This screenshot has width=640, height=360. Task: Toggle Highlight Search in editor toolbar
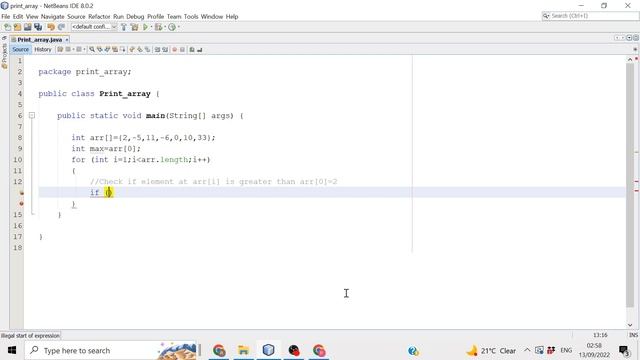(115, 49)
